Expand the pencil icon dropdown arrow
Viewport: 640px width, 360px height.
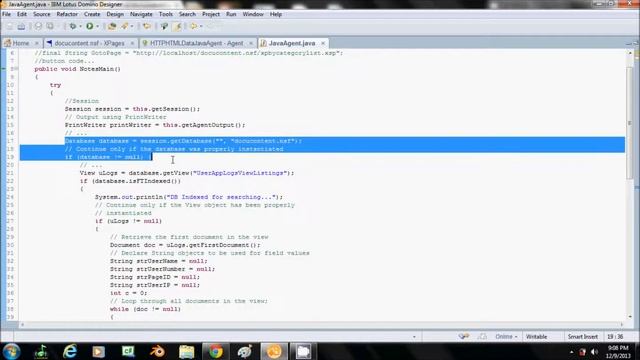[132, 27]
